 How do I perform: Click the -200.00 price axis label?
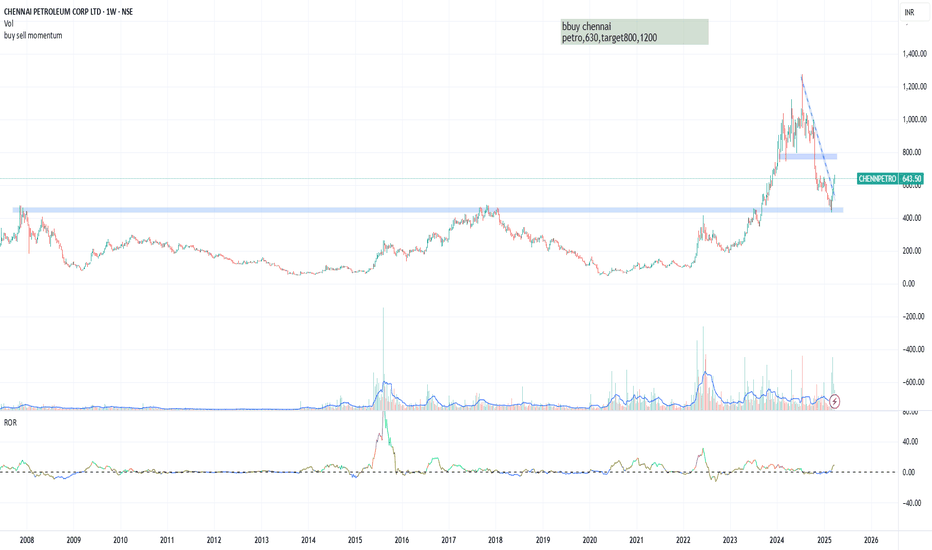(x=912, y=317)
